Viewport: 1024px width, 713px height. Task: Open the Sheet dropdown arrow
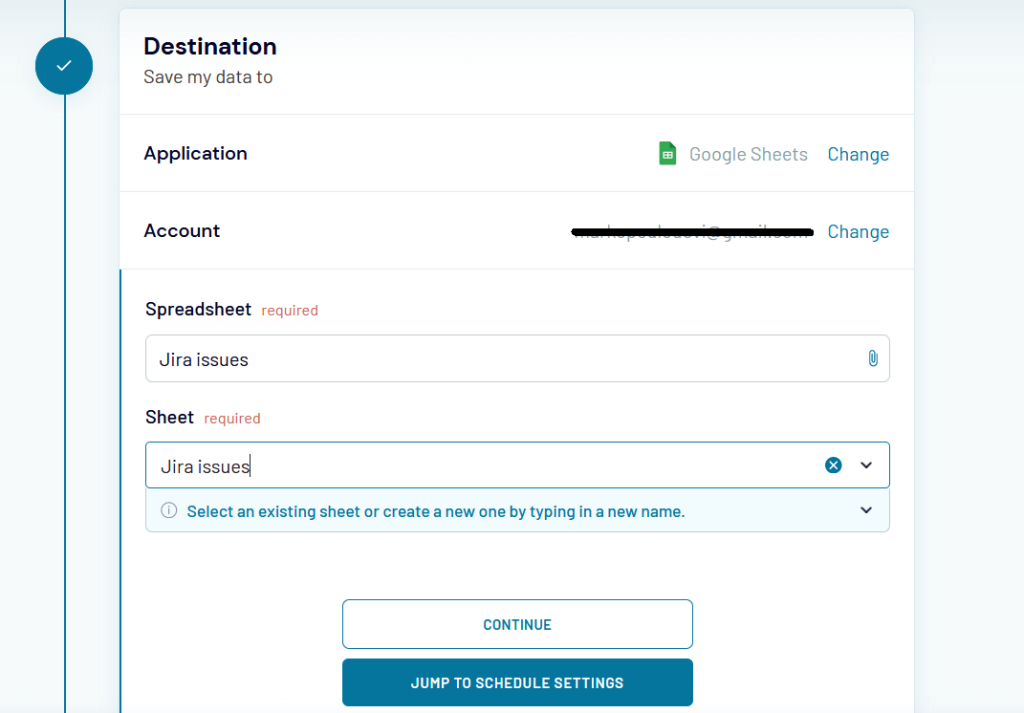point(866,465)
